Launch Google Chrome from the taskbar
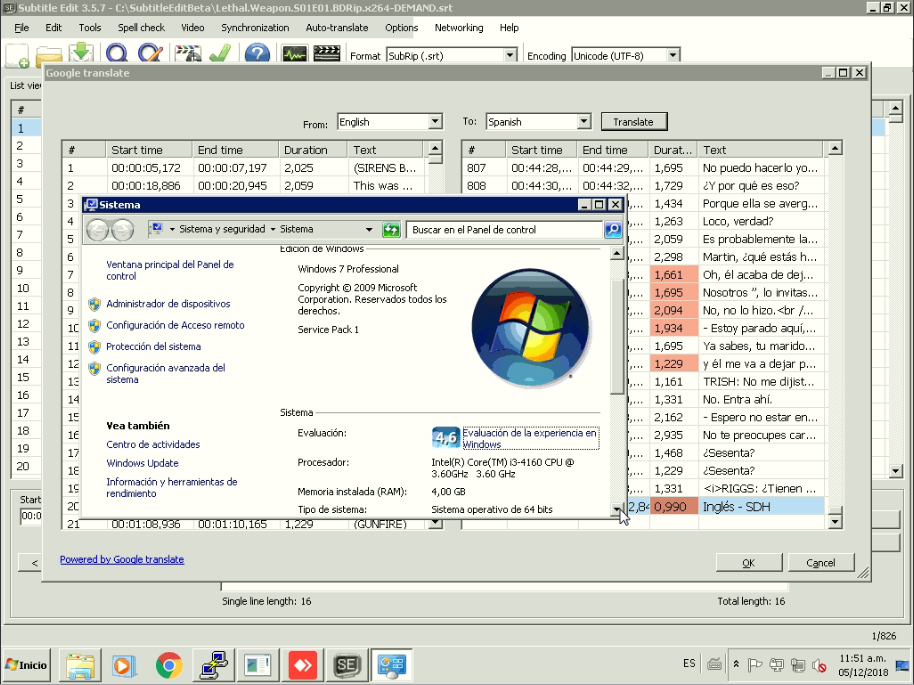914x685 pixels. [168, 665]
